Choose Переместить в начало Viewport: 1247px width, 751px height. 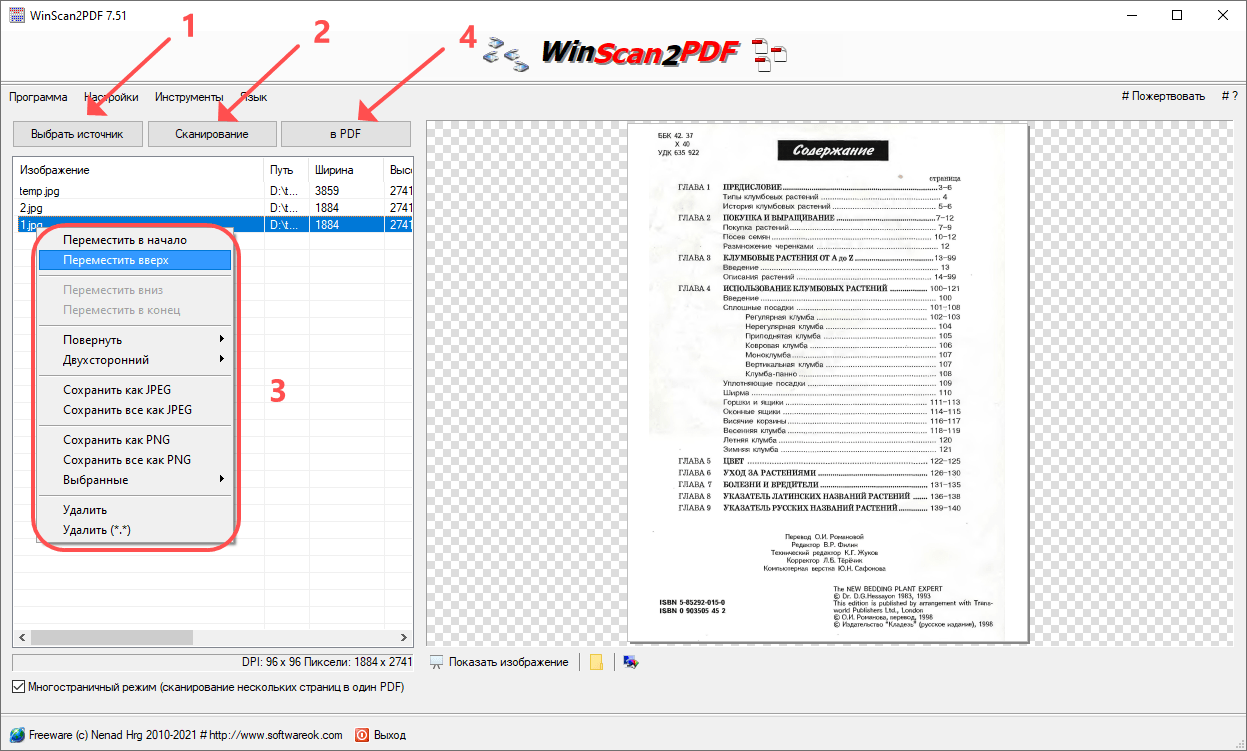[134, 240]
